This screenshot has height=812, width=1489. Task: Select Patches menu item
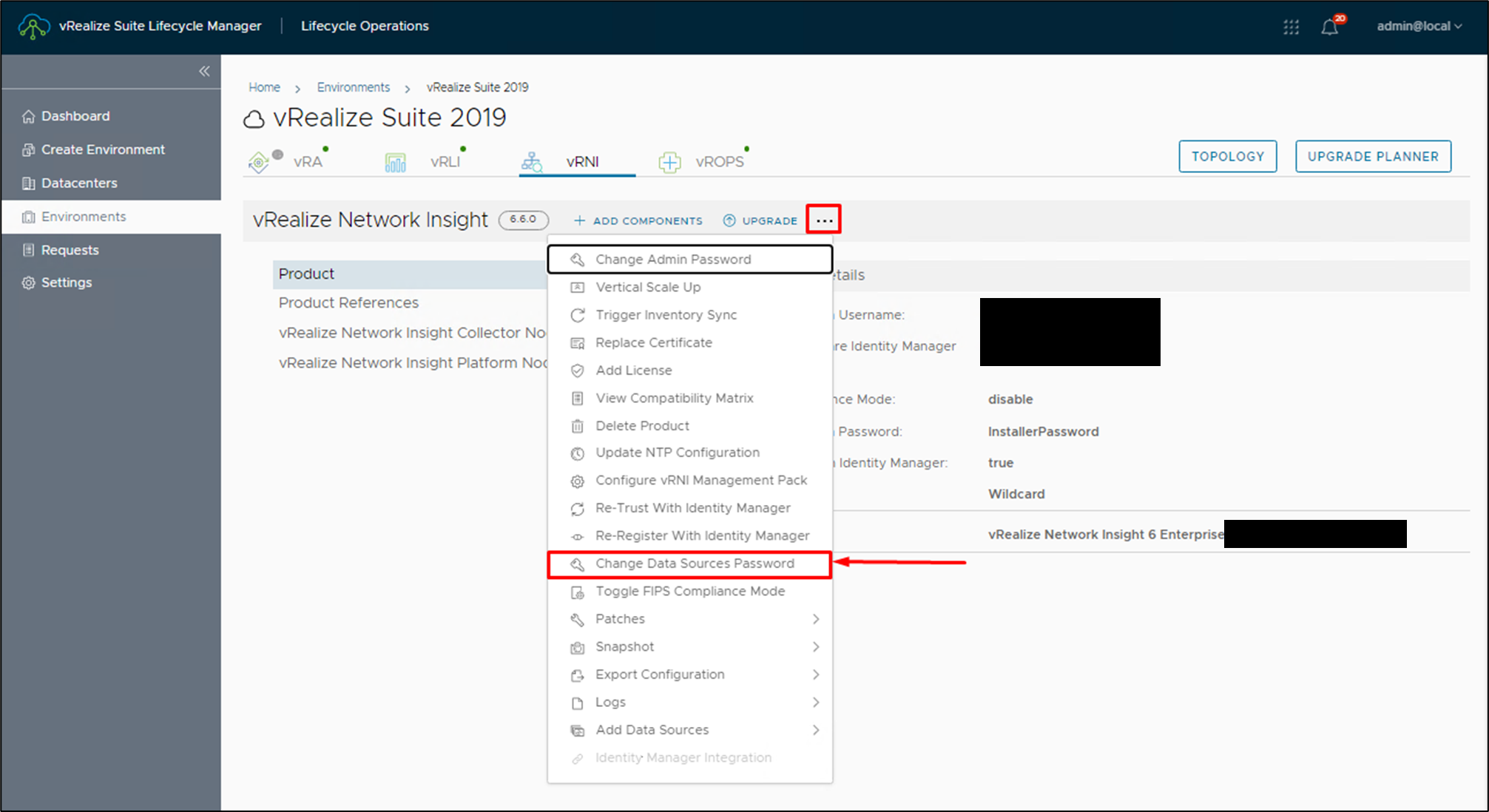coord(690,619)
